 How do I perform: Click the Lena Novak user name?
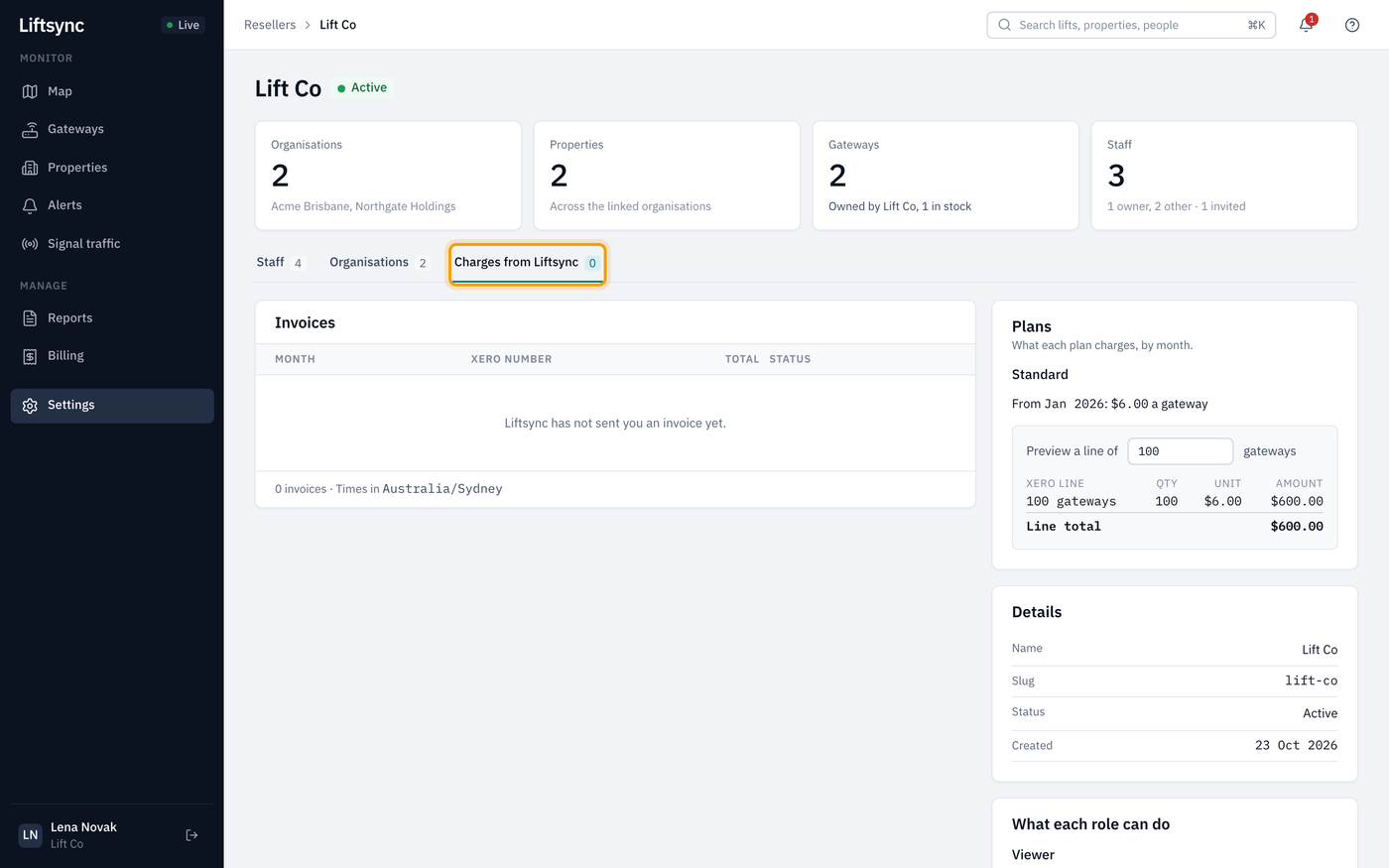83,827
